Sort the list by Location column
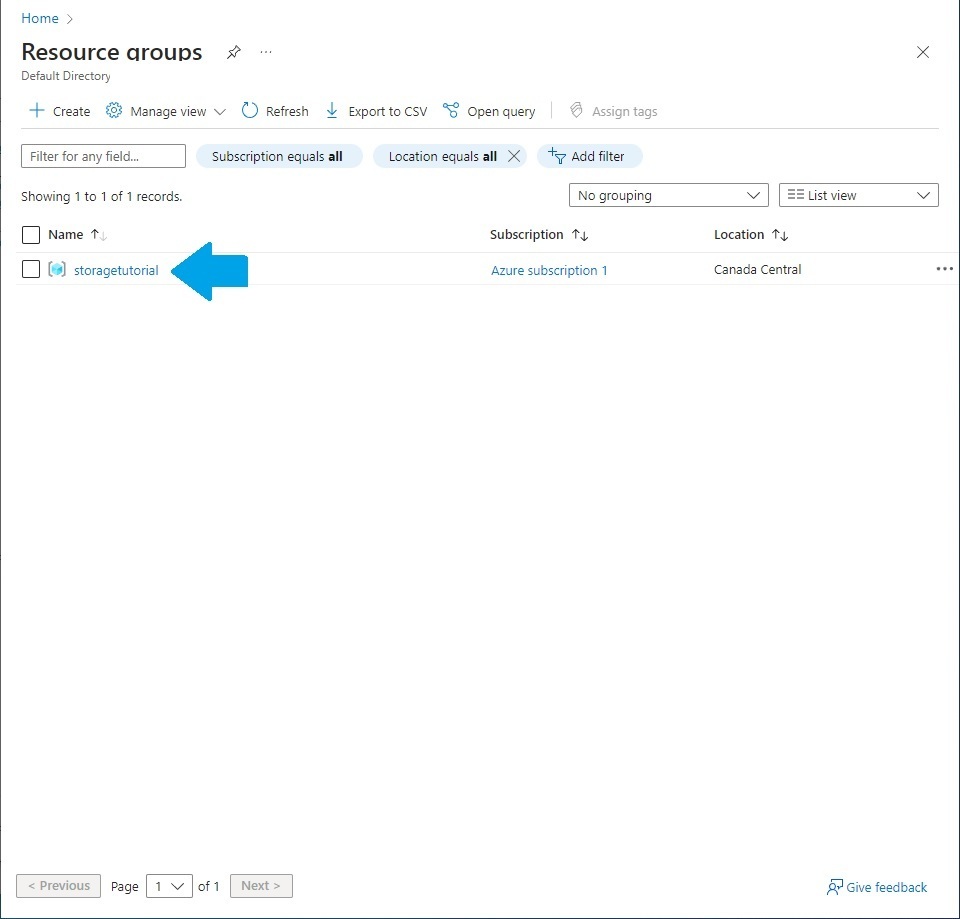 point(751,234)
